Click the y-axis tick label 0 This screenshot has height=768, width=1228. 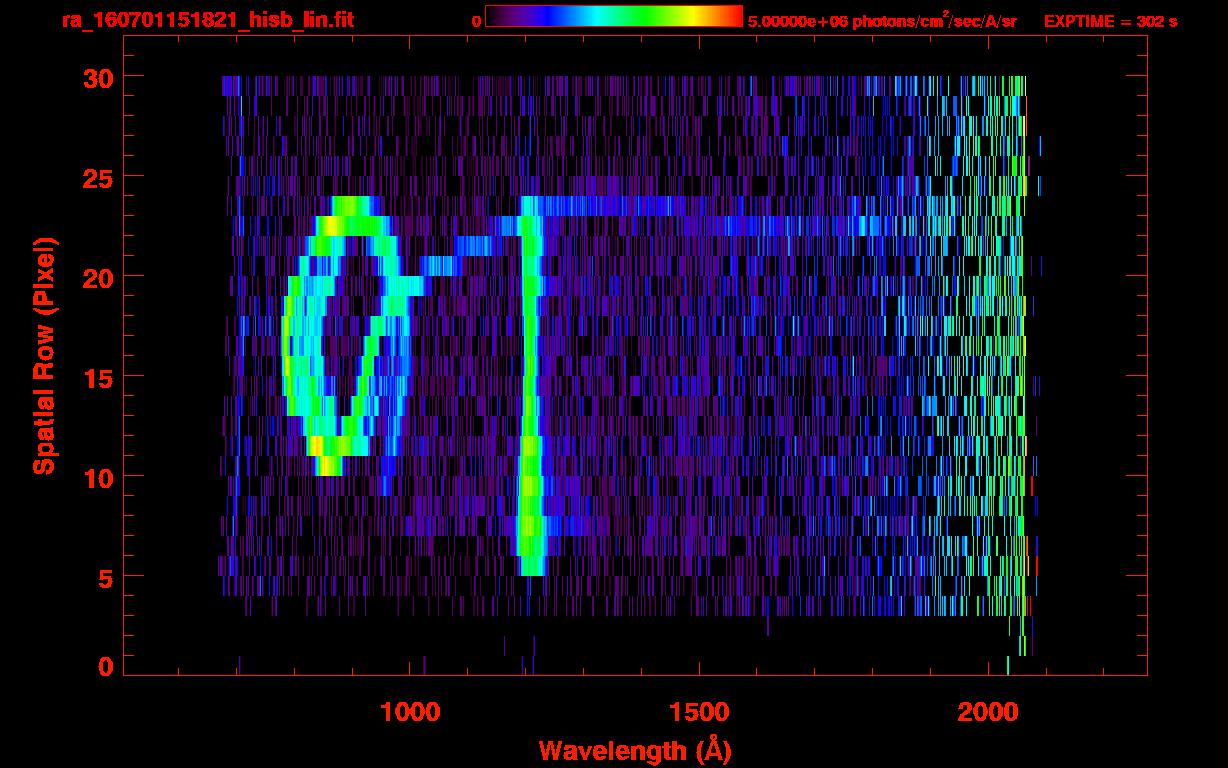(x=106, y=667)
